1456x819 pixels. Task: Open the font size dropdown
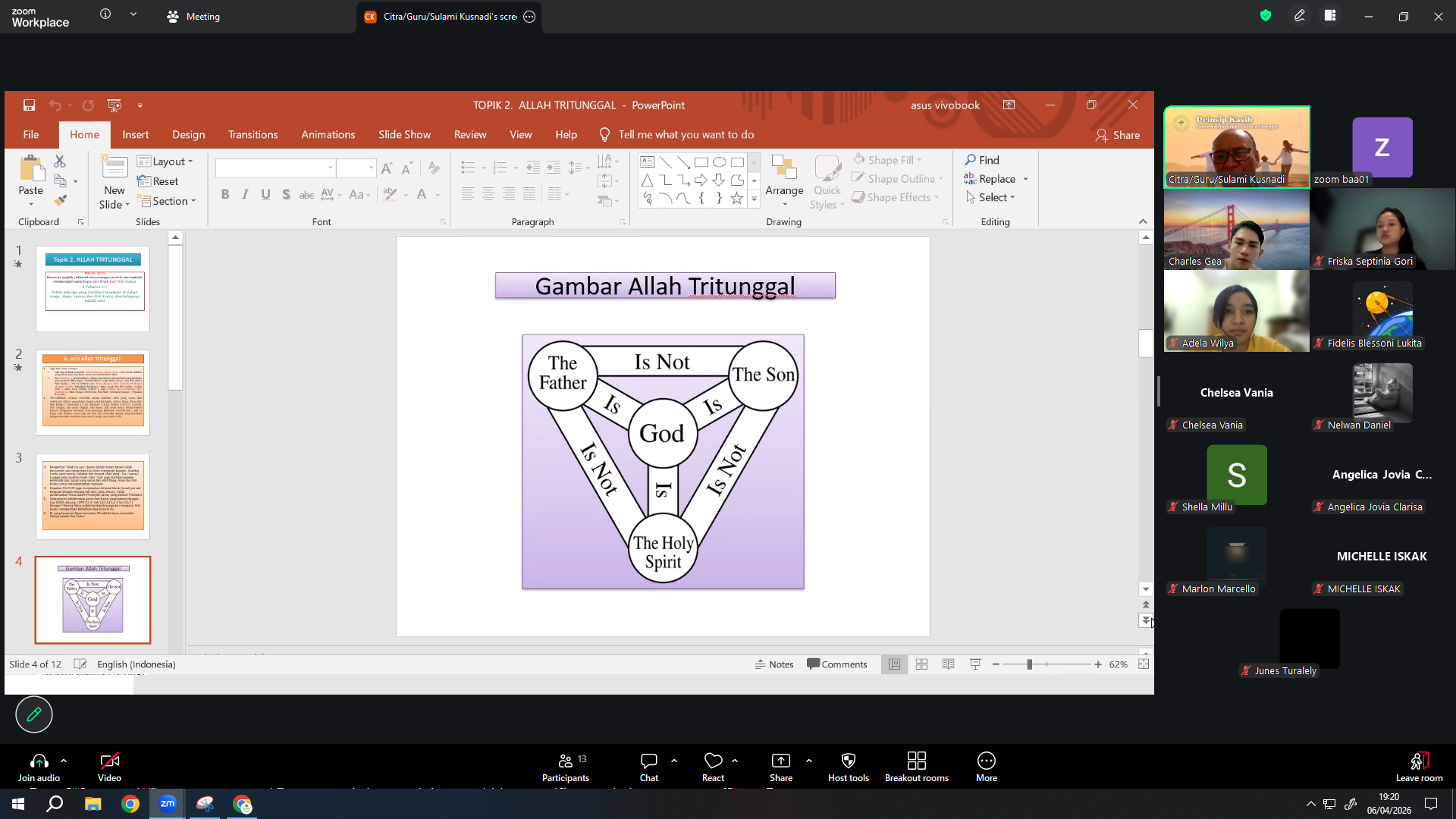click(x=371, y=168)
